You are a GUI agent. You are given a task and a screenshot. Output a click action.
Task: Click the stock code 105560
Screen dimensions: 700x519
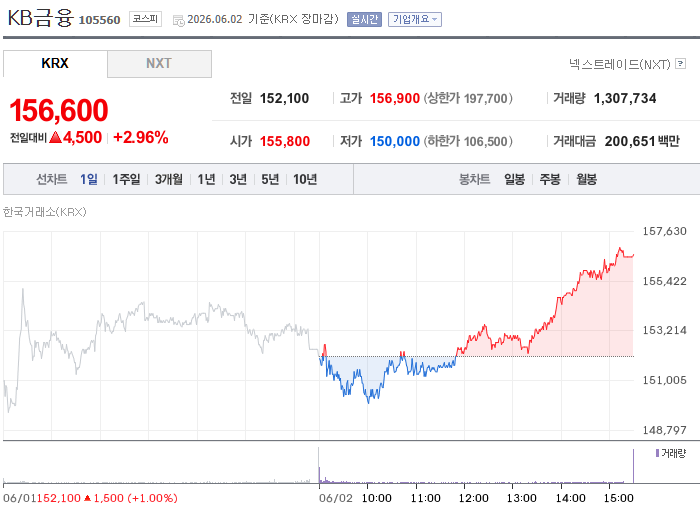click(x=100, y=20)
